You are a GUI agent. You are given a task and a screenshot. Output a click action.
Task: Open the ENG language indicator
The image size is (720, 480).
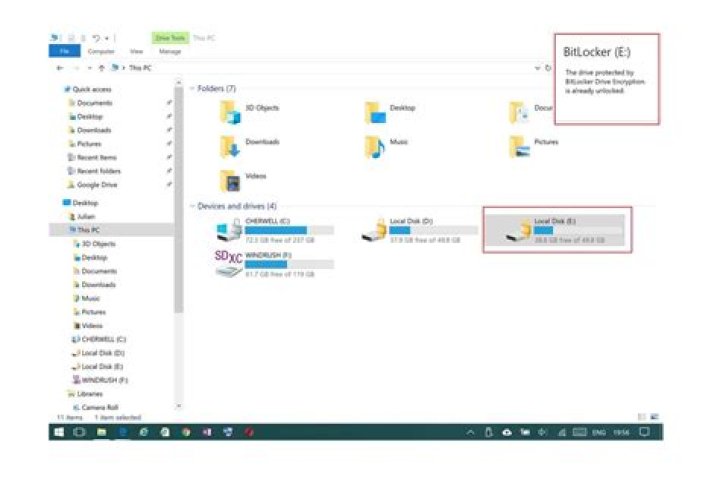pos(599,433)
